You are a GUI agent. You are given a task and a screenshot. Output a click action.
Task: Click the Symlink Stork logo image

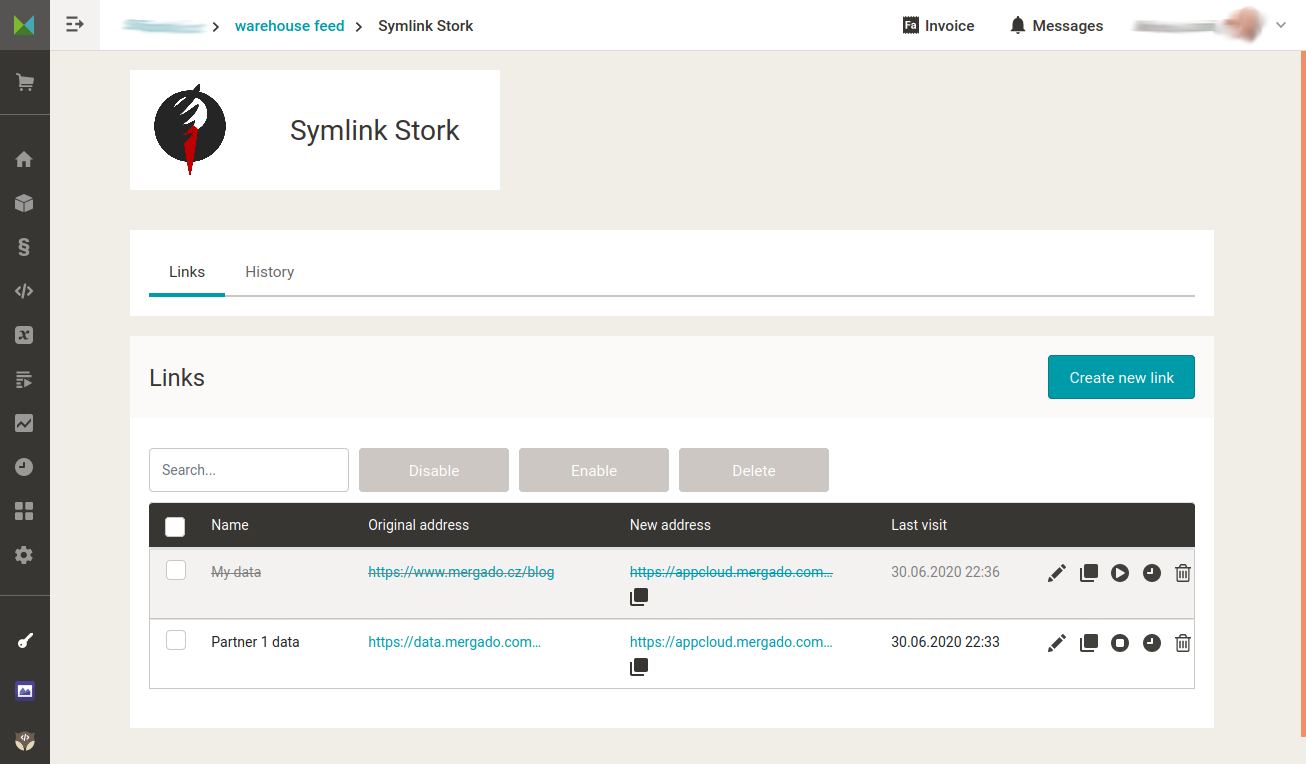[190, 130]
